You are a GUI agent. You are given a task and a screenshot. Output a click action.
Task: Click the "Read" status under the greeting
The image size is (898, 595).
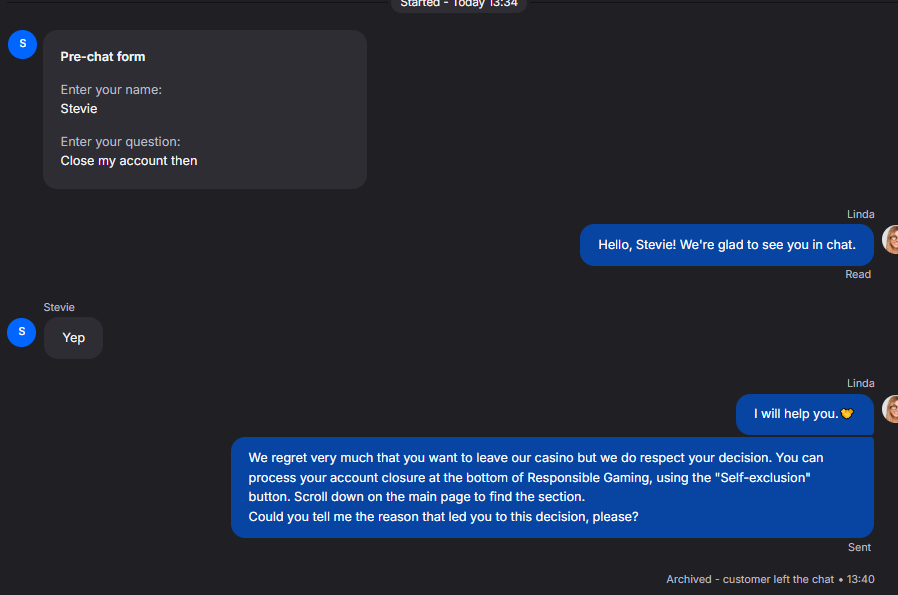pyautogui.click(x=858, y=274)
